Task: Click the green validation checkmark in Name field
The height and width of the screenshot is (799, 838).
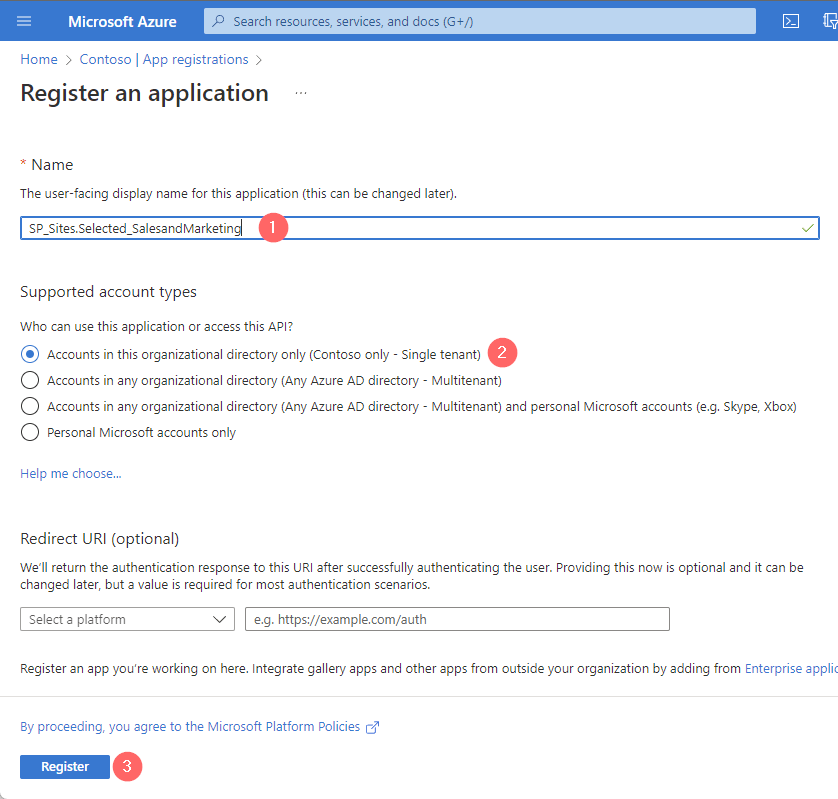Action: pos(806,227)
